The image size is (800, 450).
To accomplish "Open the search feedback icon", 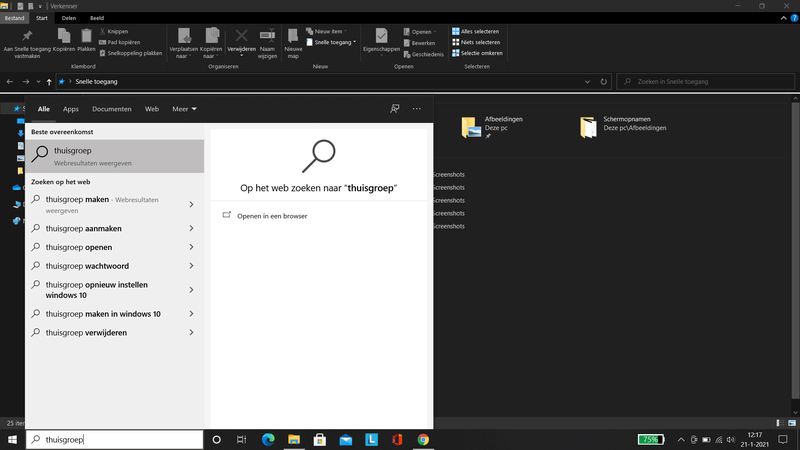I will pyautogui.click(x=395, y=108).
